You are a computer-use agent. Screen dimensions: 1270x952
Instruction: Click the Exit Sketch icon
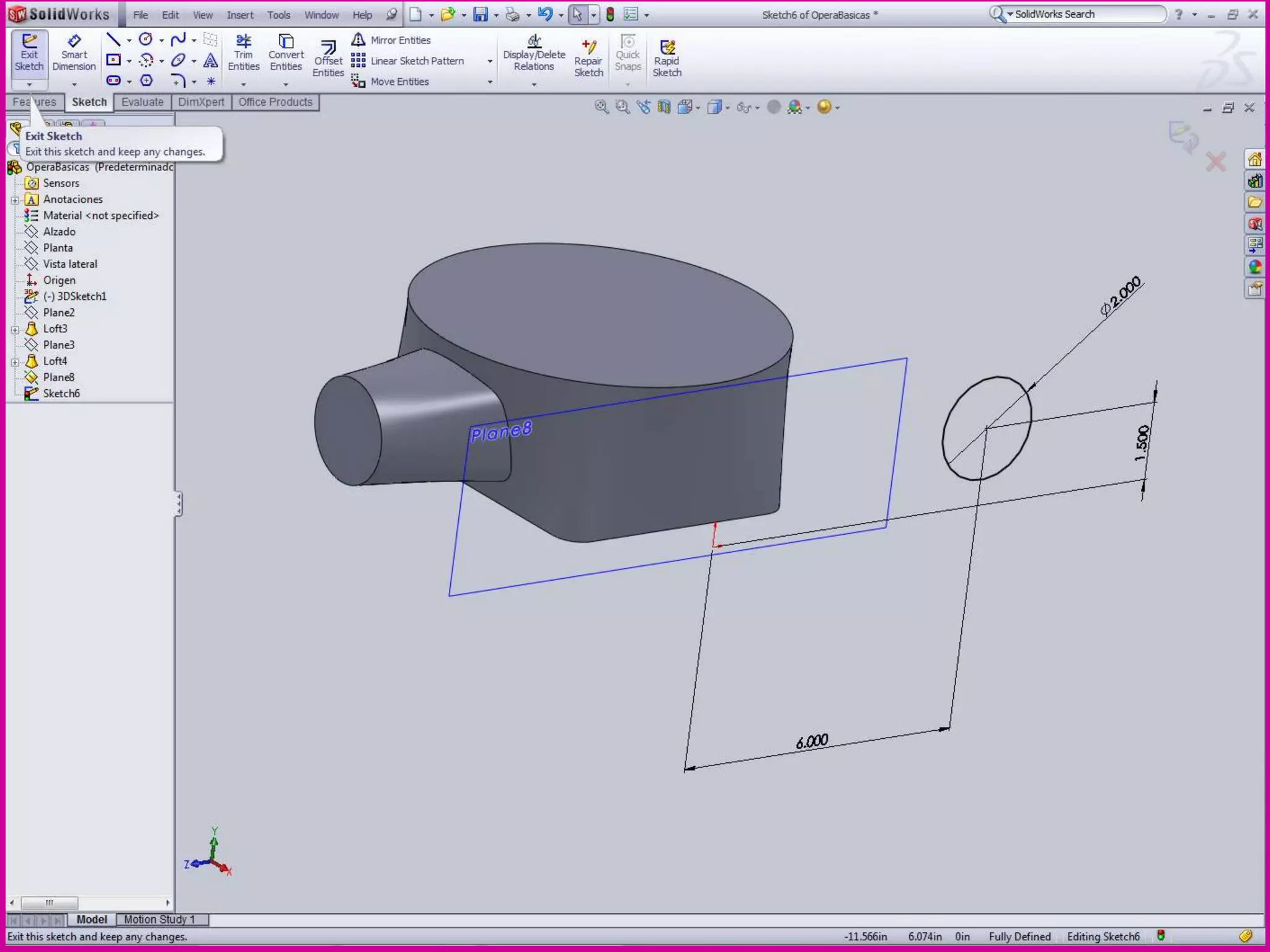tap(29, 54)
